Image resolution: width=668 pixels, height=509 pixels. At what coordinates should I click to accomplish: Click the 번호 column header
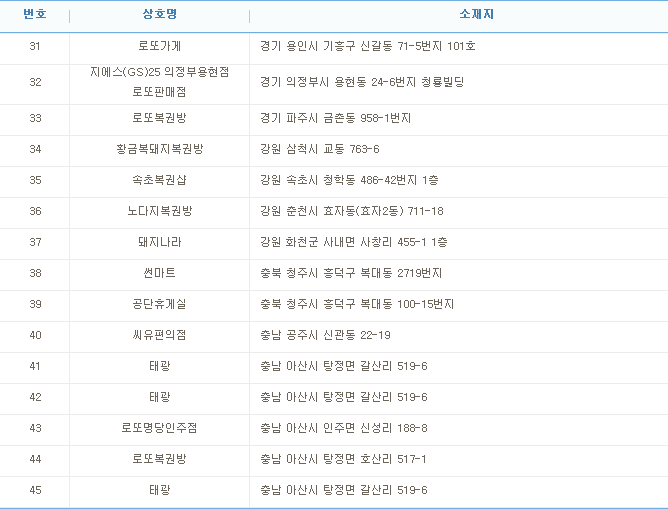click(x=35, y=14)
